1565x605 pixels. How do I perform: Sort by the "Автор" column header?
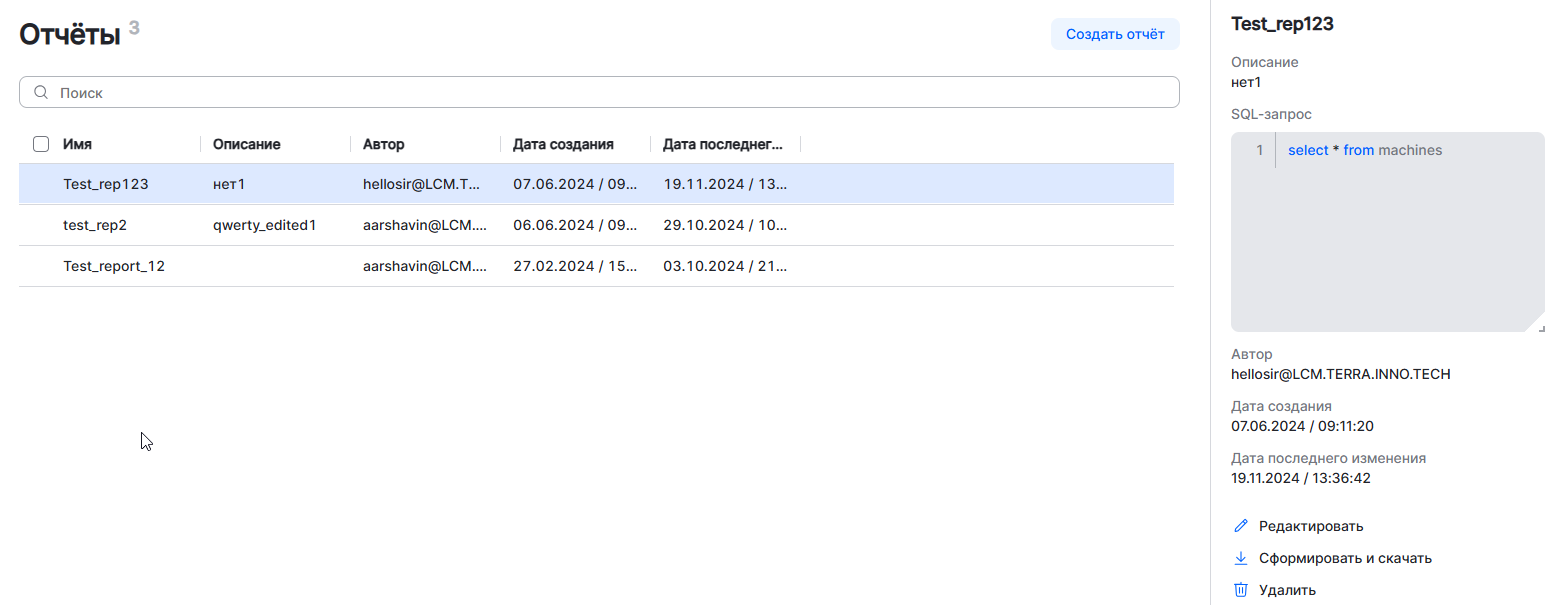(x=384, y=144)
